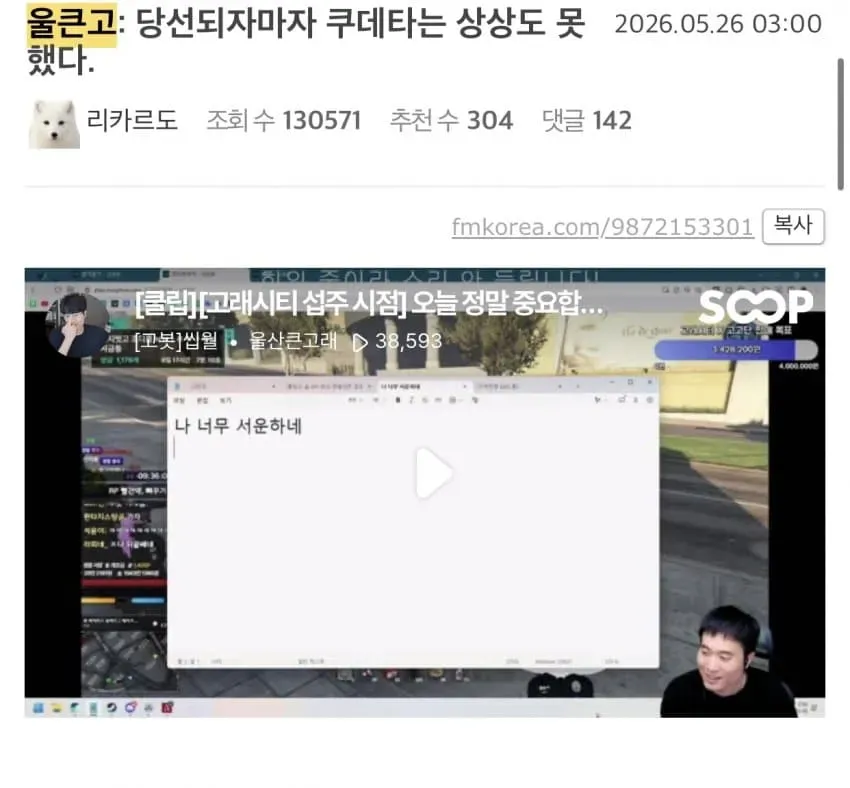Select the post date 2026.05.26 03:00

[x=718, y=24]
